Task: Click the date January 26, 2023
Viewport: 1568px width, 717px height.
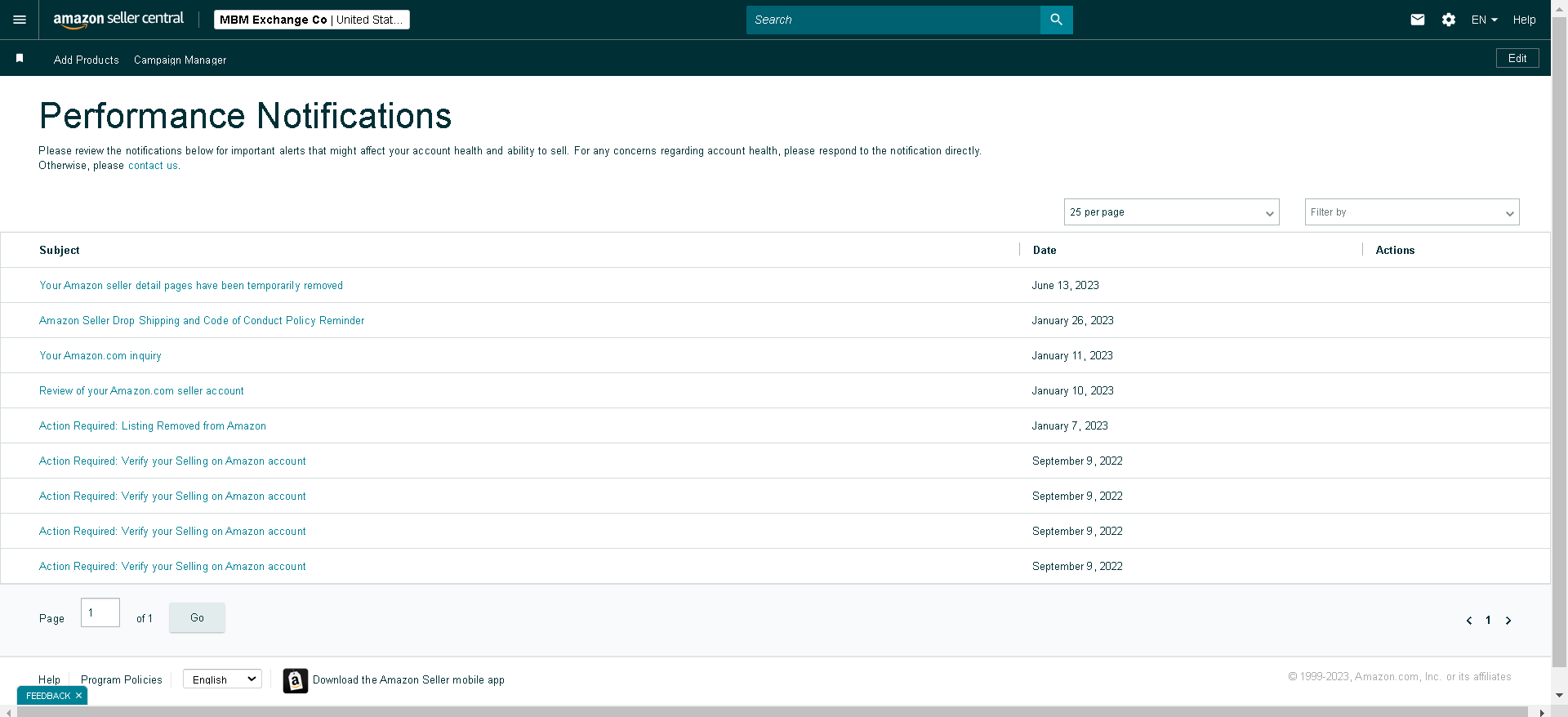Action: pos(1073,321)
